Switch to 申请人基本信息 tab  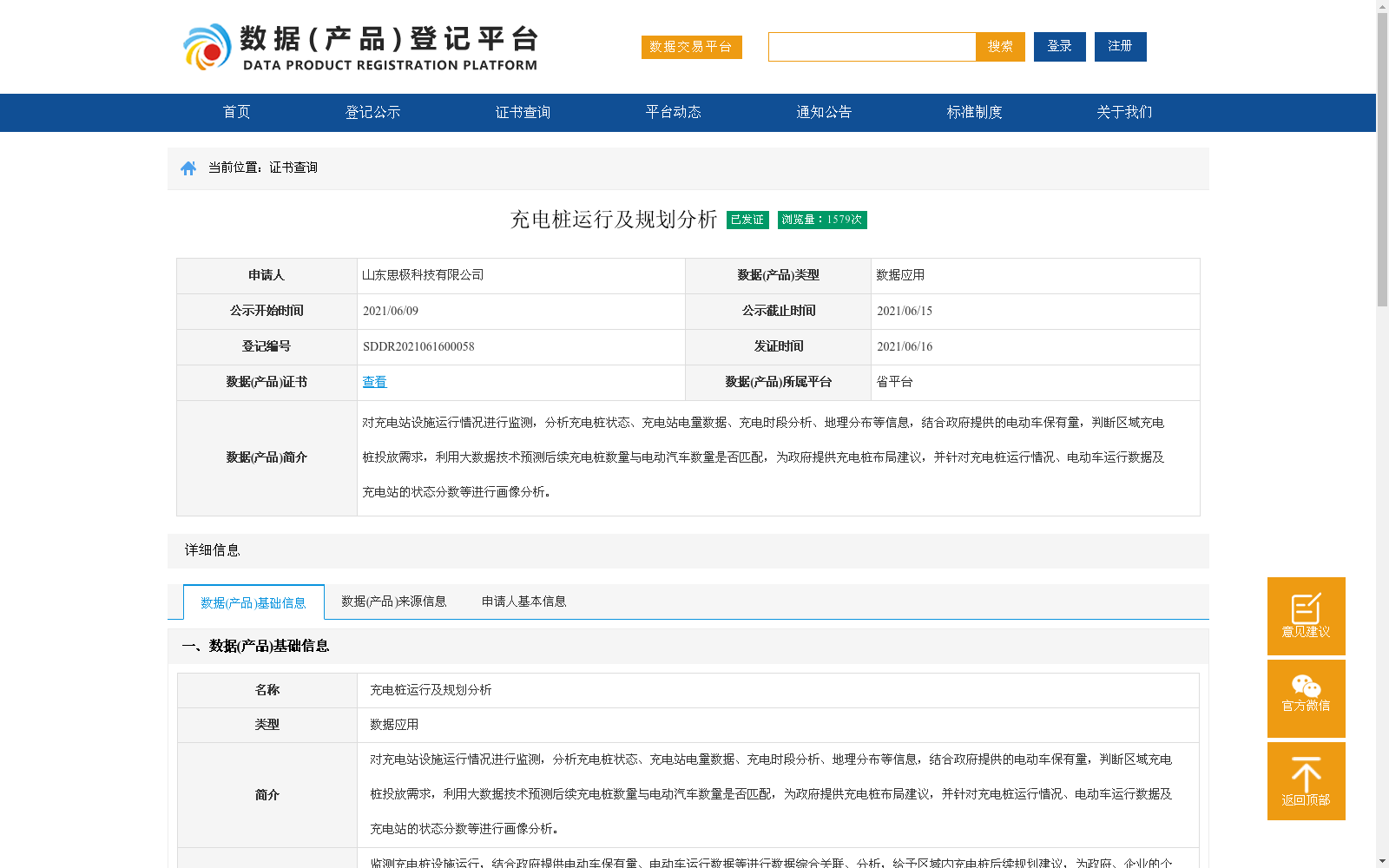click(523, 602)
